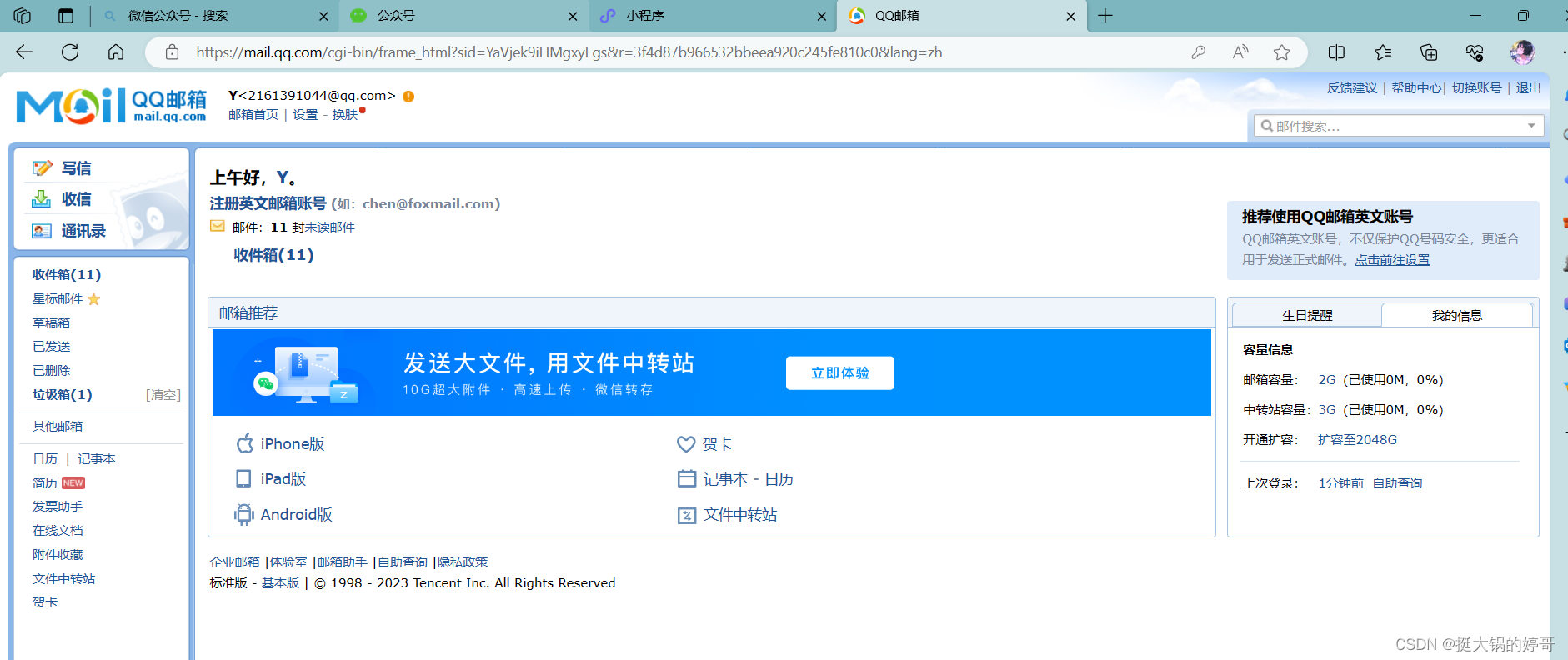Open 发票助手 in sidebar
This screenshot has height=660, width=1568.
point(58,506)
